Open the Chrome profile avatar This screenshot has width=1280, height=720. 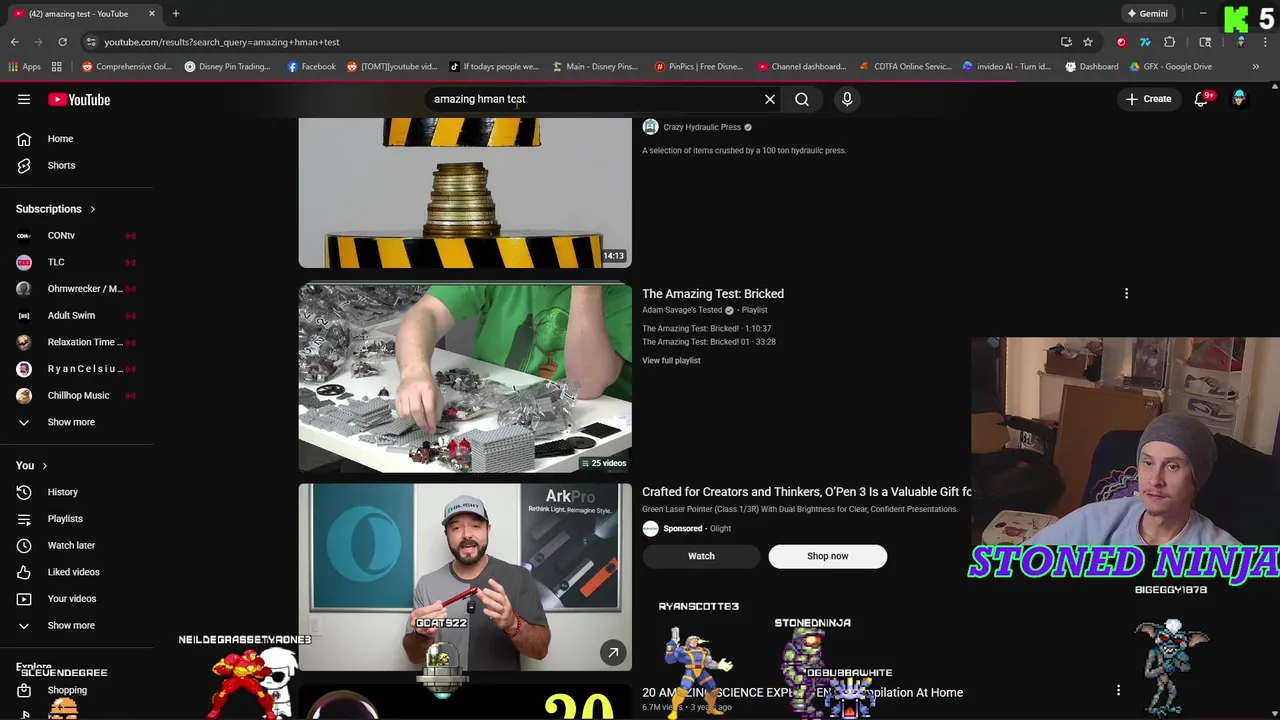coord(1241,42)
